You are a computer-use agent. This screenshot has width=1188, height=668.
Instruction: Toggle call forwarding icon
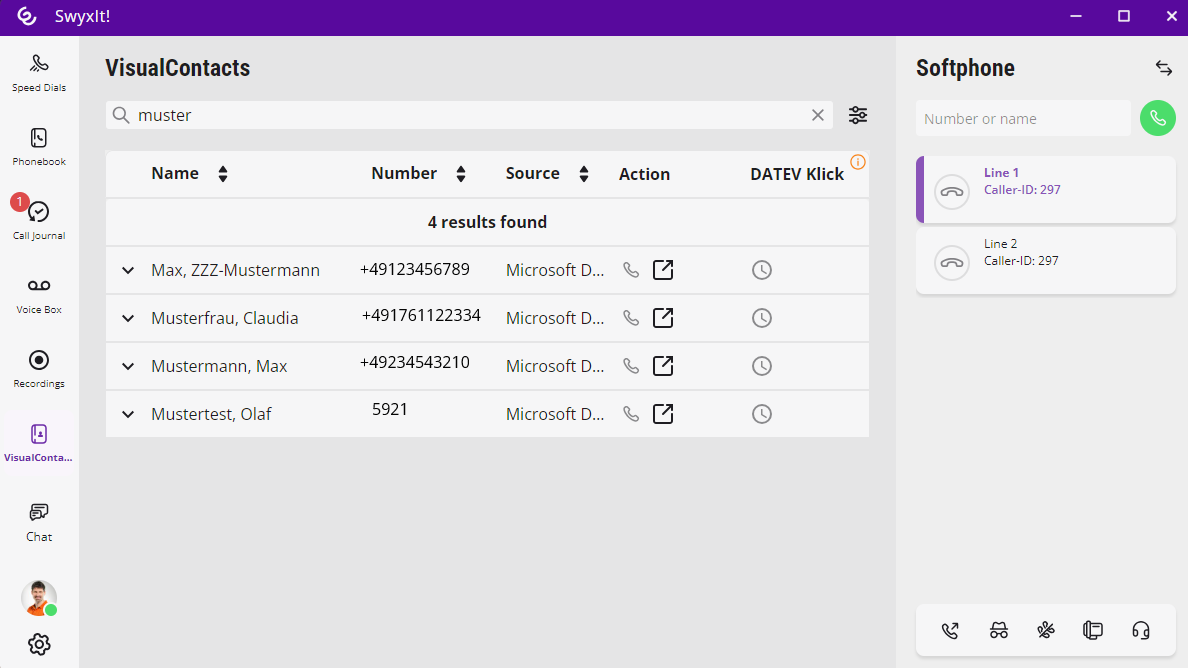pyautogui.click(x=950, y=630)
